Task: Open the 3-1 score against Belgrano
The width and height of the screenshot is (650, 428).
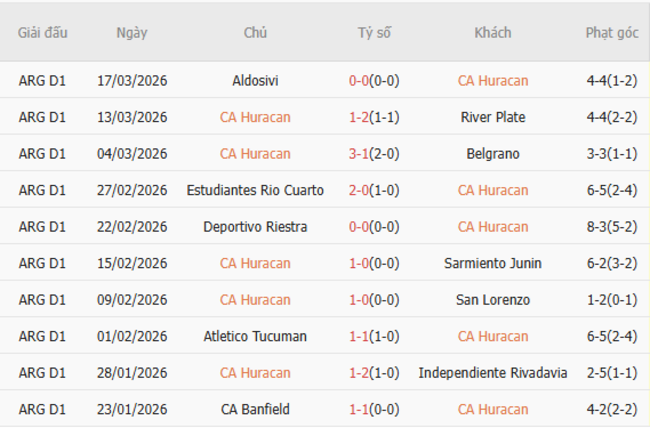Action: (x=359, y=154)
